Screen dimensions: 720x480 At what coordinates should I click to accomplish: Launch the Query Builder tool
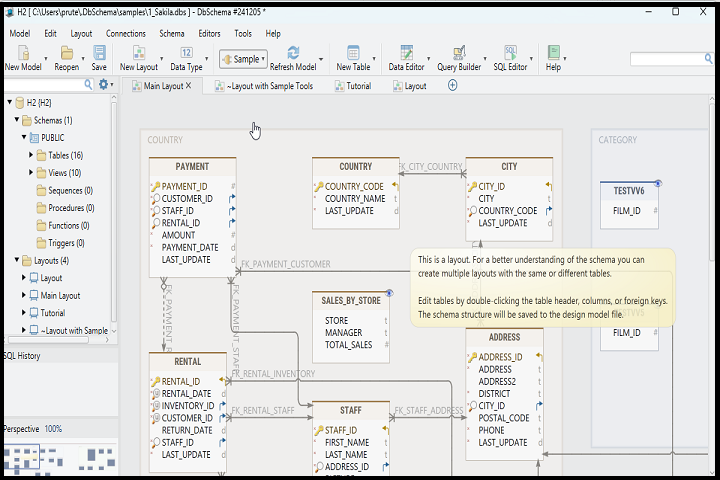[x=458, y=53]
